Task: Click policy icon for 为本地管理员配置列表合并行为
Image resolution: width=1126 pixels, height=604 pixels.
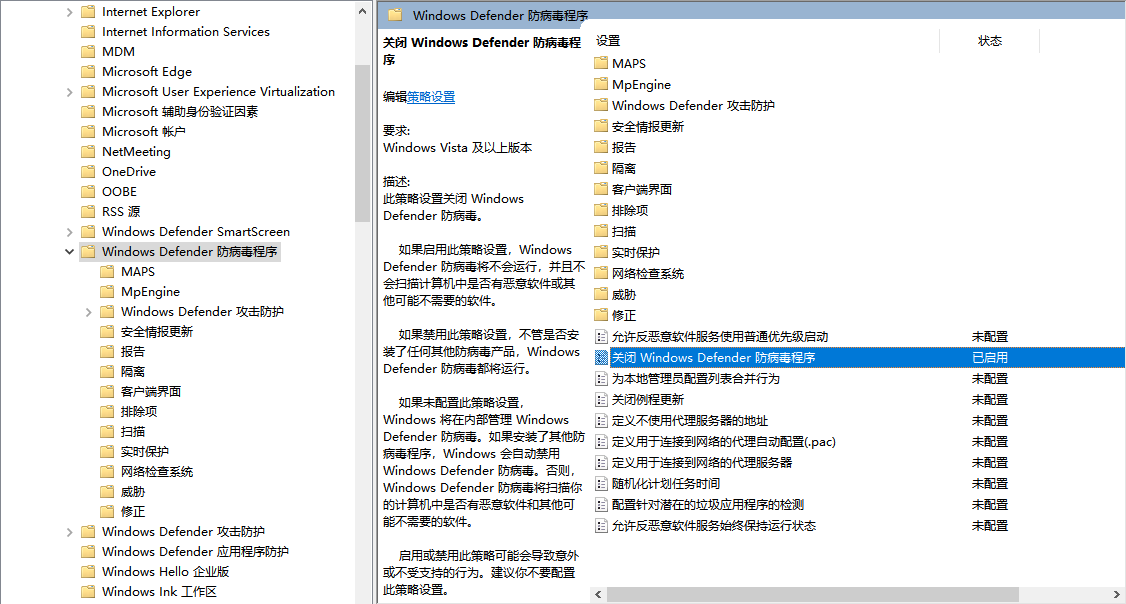Action: pyautogui.click(x=601, y=378)
